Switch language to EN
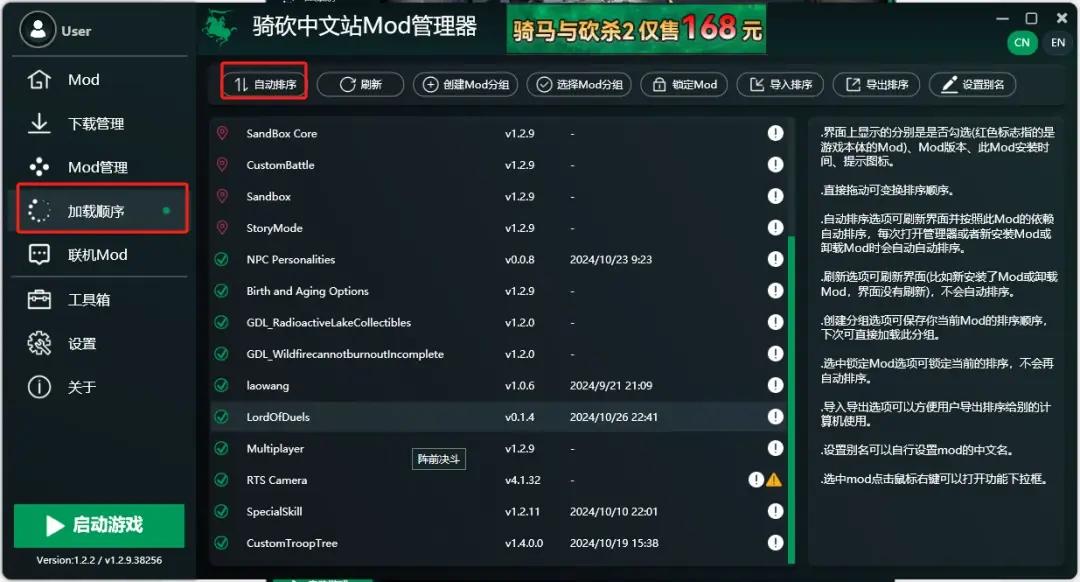1080x582 pixels. 1058,43
